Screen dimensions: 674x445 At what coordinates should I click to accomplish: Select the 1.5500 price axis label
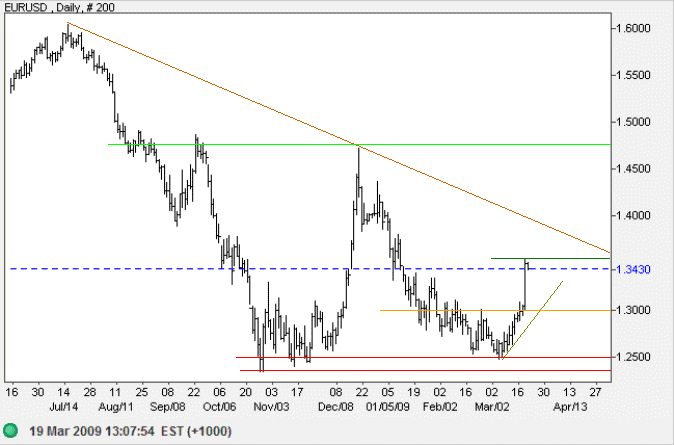633,75
